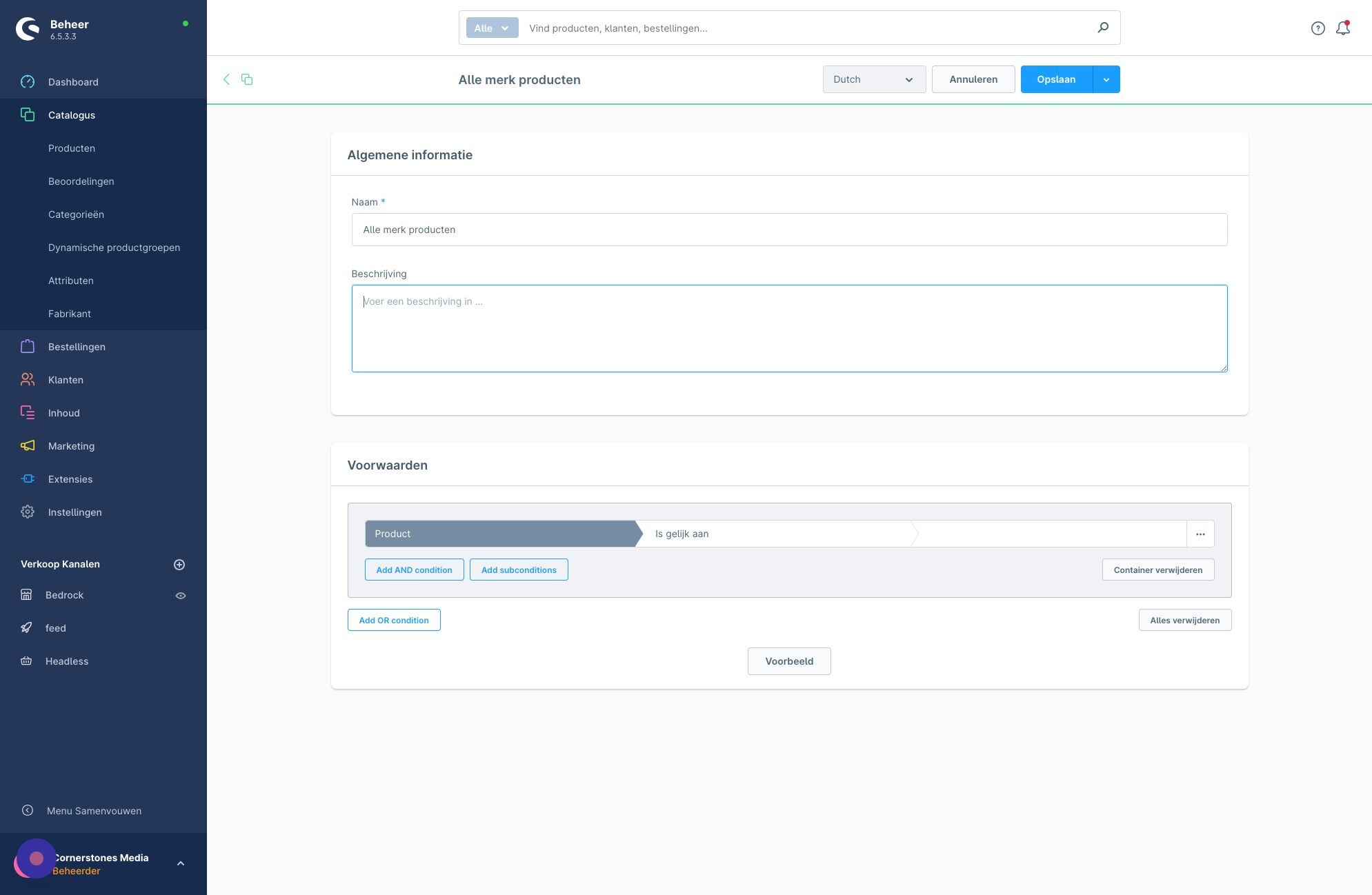Open Producten in the sidebar
The image size is (1372, 895).
72,148
